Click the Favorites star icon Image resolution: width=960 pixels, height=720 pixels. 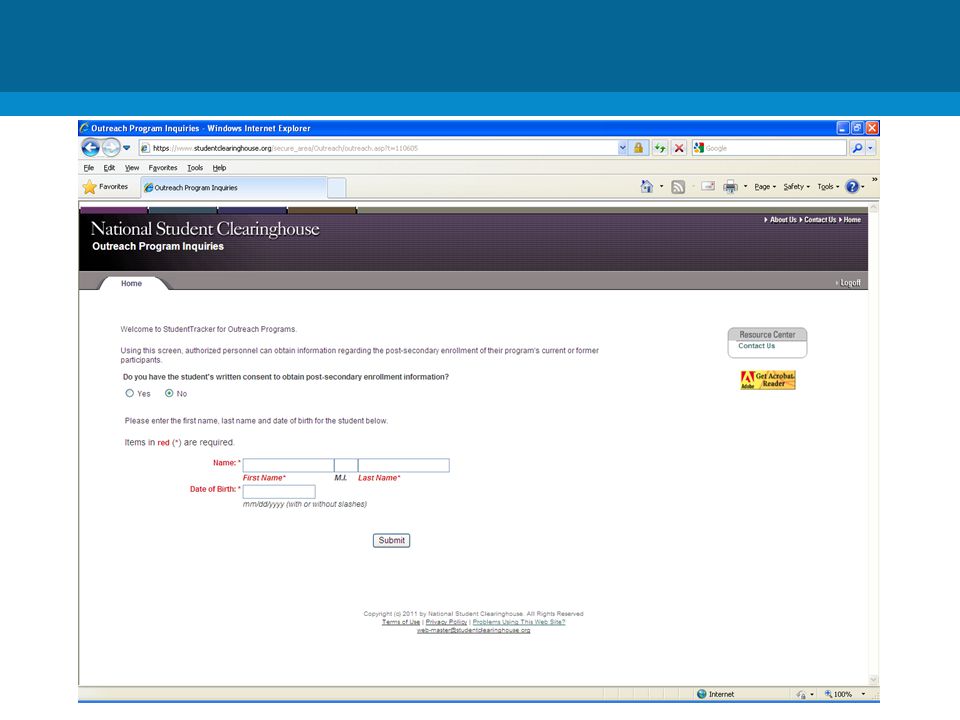click(x=90, y=187)
